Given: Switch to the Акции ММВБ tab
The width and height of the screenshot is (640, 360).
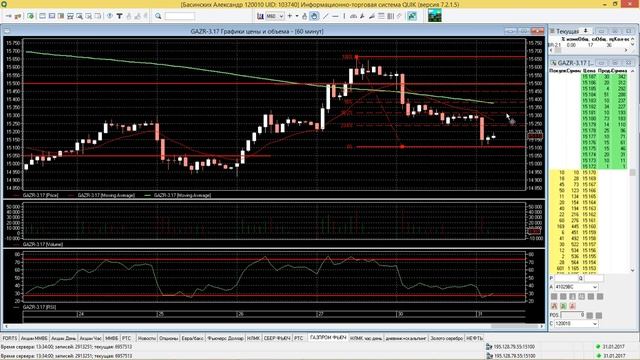Looking at the screenshot, I should [34, 338].
